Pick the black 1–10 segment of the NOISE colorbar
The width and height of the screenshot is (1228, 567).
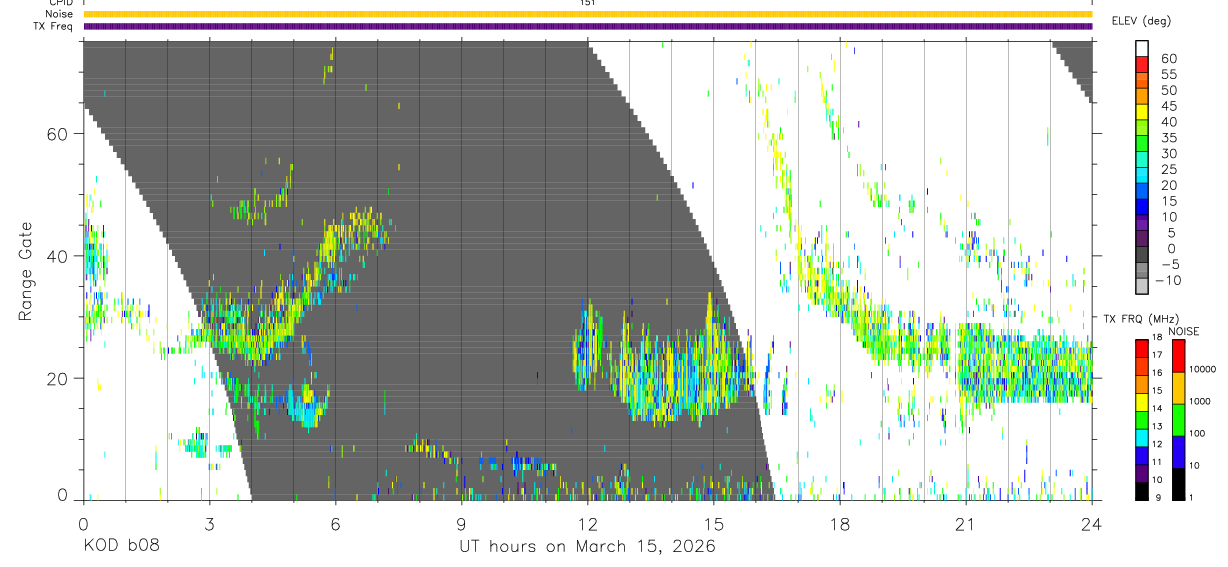point(1177,483)
